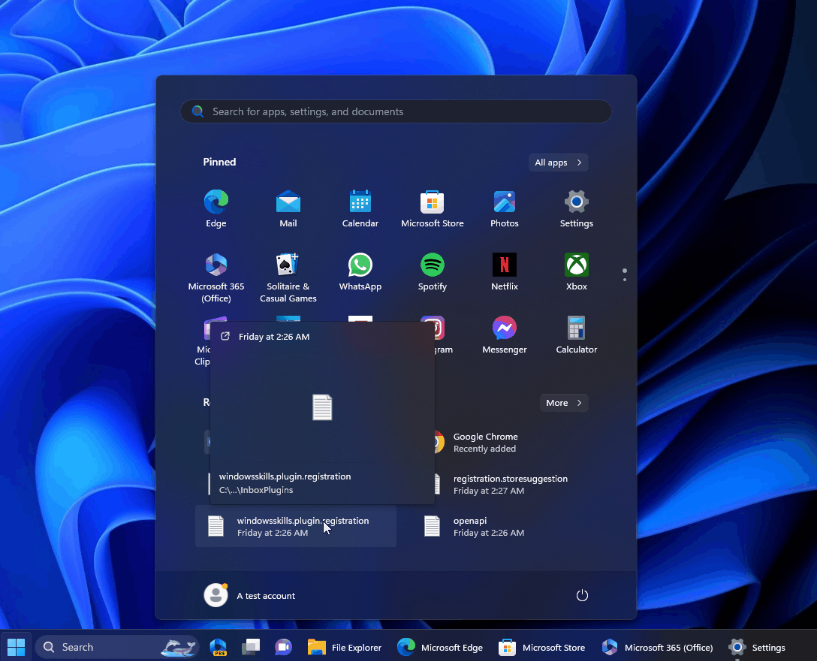Launch the Calculator app
817x661 pixels.
pyautogui.click(x=576, y=334)
